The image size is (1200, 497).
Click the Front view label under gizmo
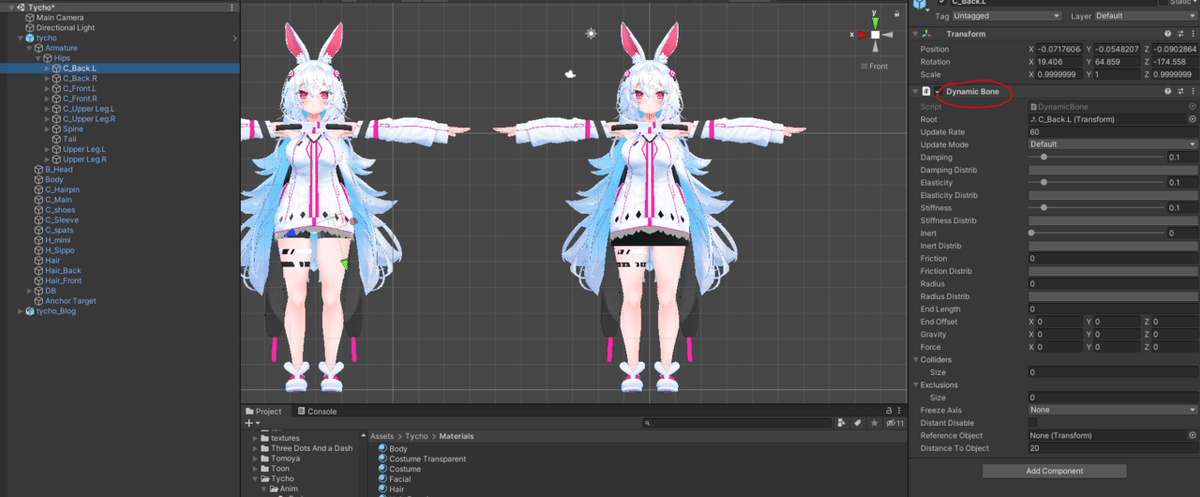(x=877, y=66)
